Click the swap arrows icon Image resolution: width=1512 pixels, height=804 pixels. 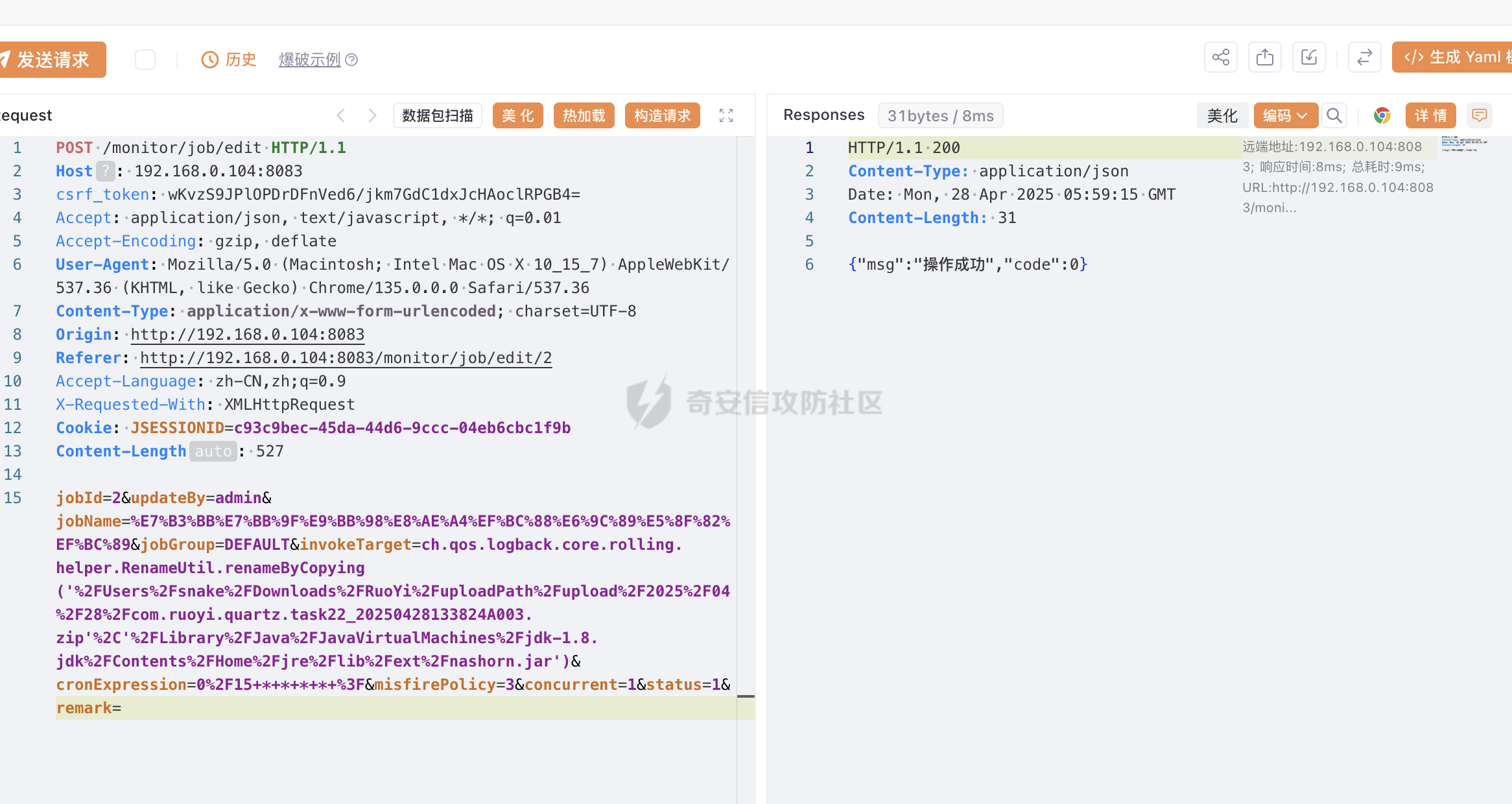click(x=1364, y=58)
